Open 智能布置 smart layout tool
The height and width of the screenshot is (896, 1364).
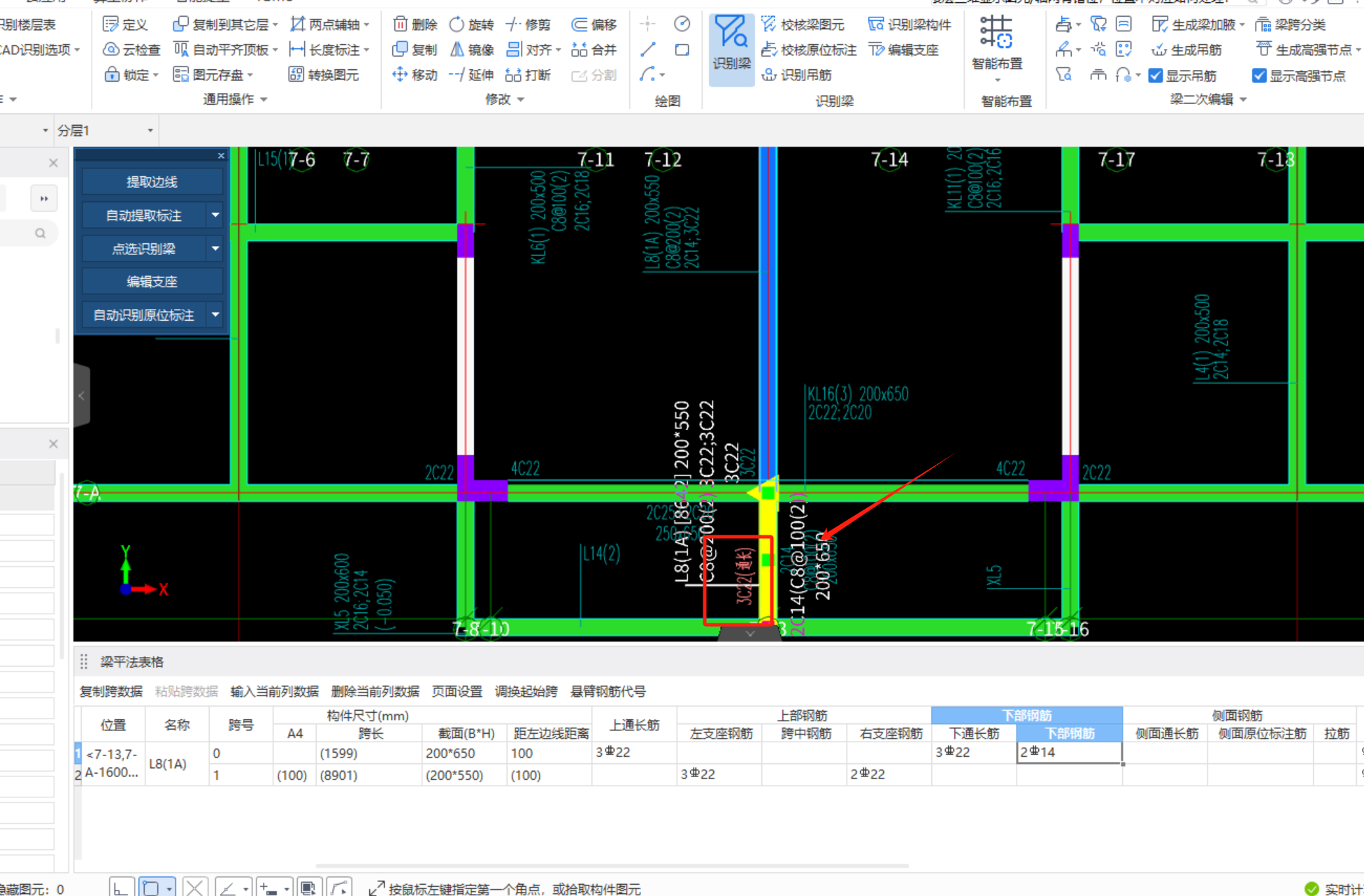click(x=997, y=43)
